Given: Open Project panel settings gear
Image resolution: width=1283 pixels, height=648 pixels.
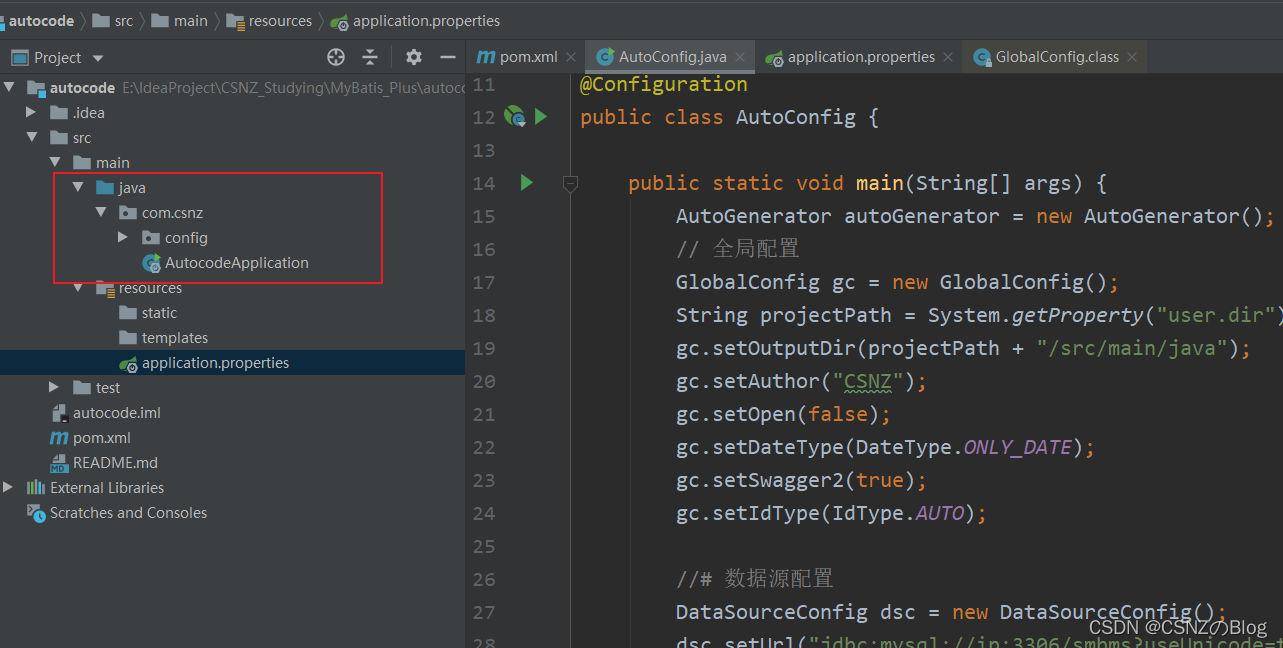Looking at the screenshot, I should 414,57.
